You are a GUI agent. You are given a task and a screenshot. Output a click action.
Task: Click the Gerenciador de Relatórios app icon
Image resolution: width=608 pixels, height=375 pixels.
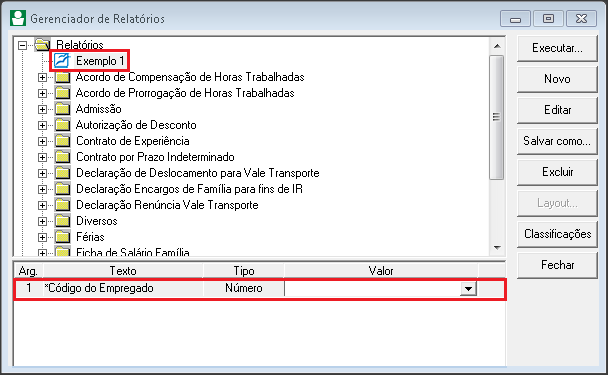pos(18,18)
